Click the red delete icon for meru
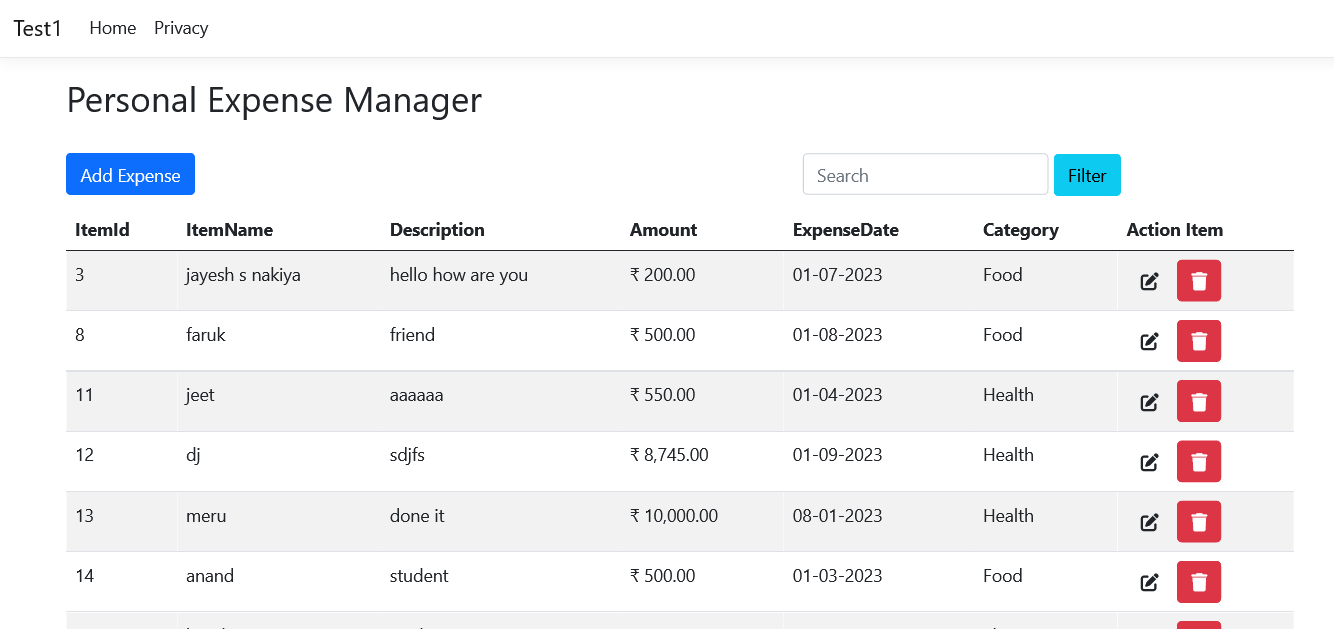 click(x=1198, y=521)
